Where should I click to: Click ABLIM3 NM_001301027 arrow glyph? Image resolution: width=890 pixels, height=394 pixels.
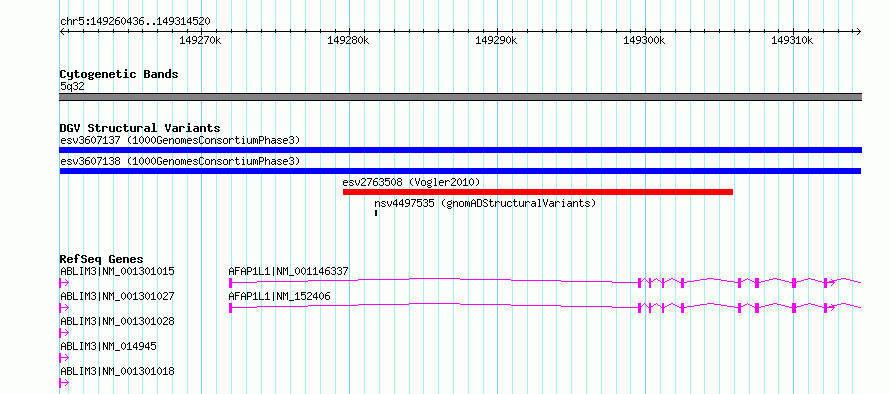click(x=64, y=308)
